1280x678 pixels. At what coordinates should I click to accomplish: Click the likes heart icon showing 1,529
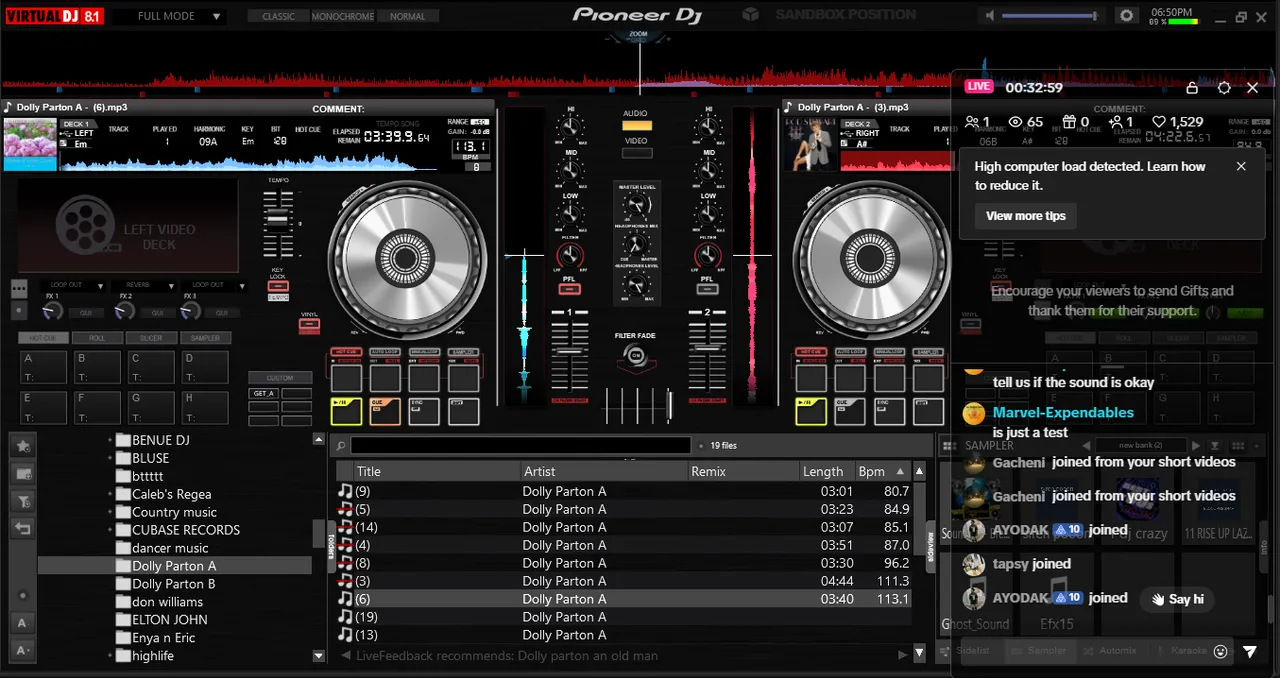coord(1159,122)
